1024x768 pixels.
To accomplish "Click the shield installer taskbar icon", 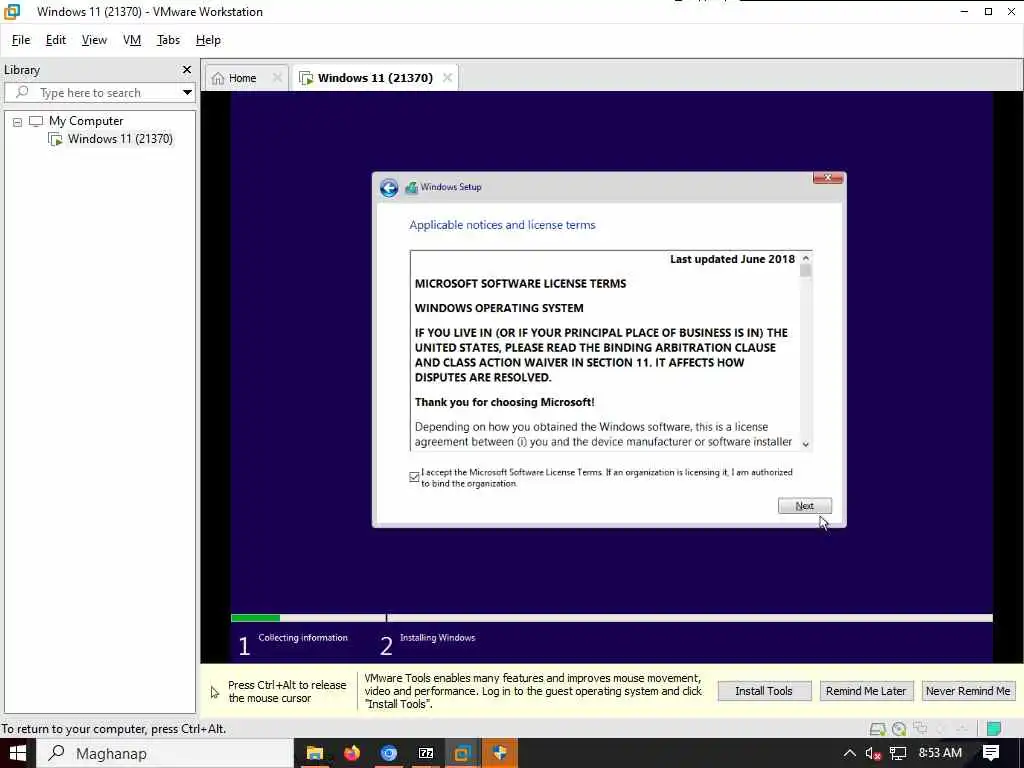I will point(500,753).
